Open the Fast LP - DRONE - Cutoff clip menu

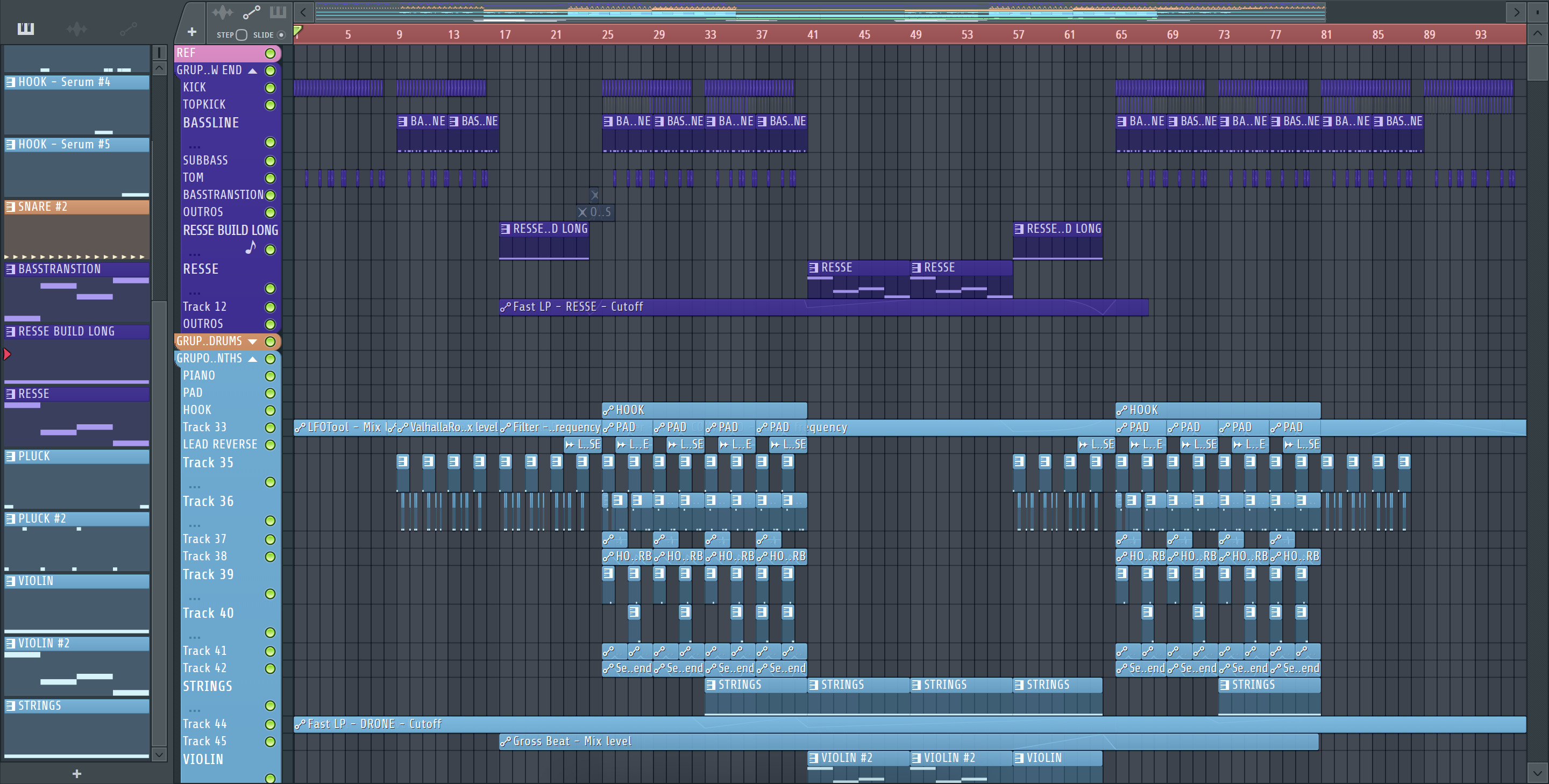[x=300, y=724]
